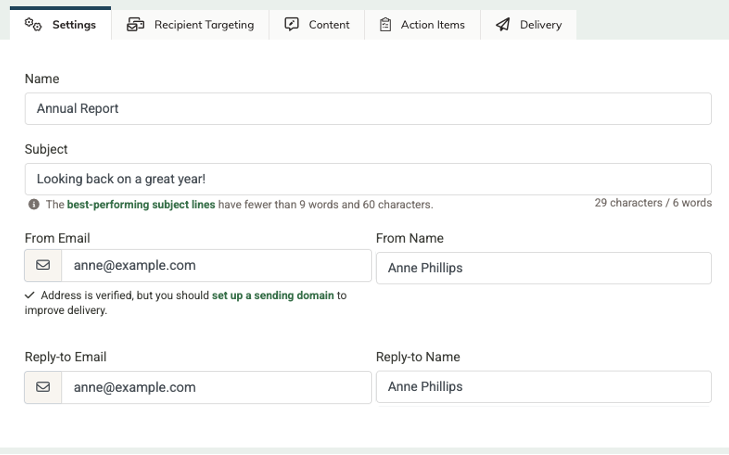Click the Settings gears icon
The height and width of the screenshot is (455, 729).
click(x=33, y=25)
